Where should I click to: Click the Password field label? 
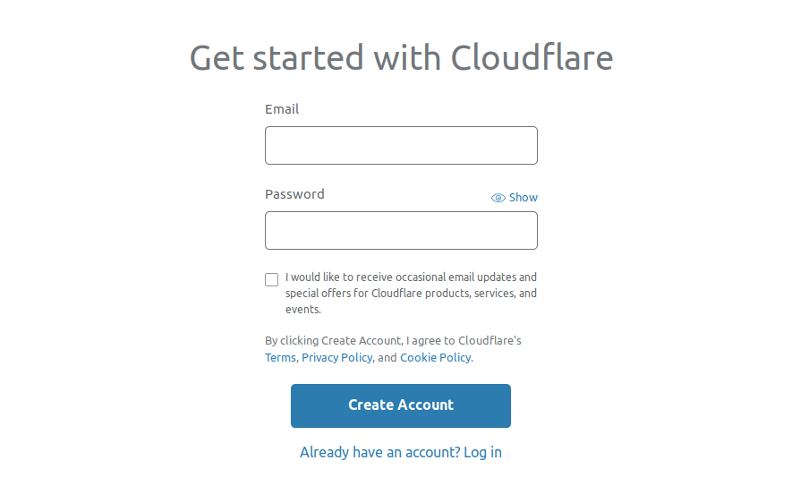[x=294, y=194]
